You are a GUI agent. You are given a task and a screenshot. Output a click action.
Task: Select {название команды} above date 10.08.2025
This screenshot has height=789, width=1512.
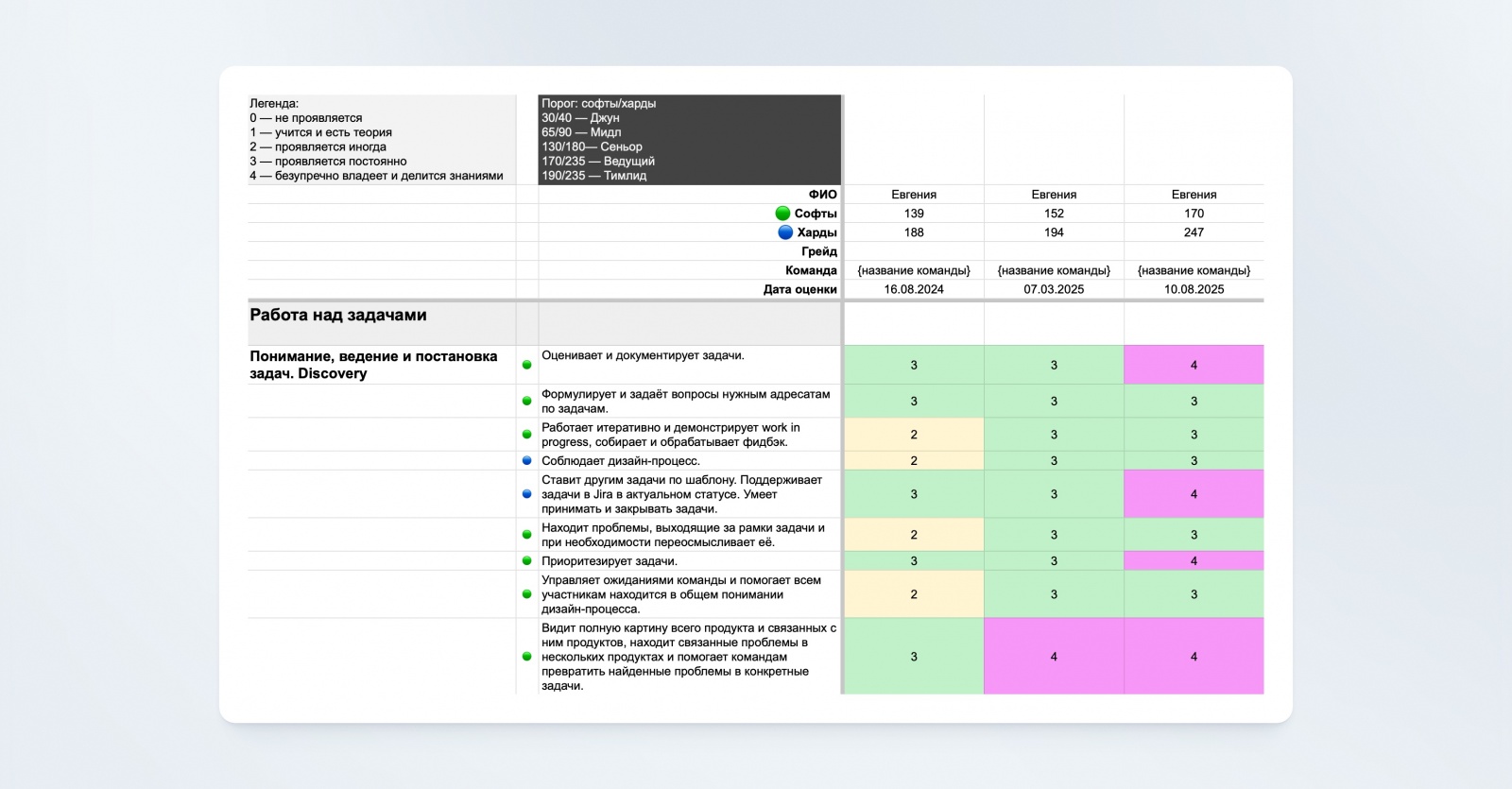tap(1194, 270)
